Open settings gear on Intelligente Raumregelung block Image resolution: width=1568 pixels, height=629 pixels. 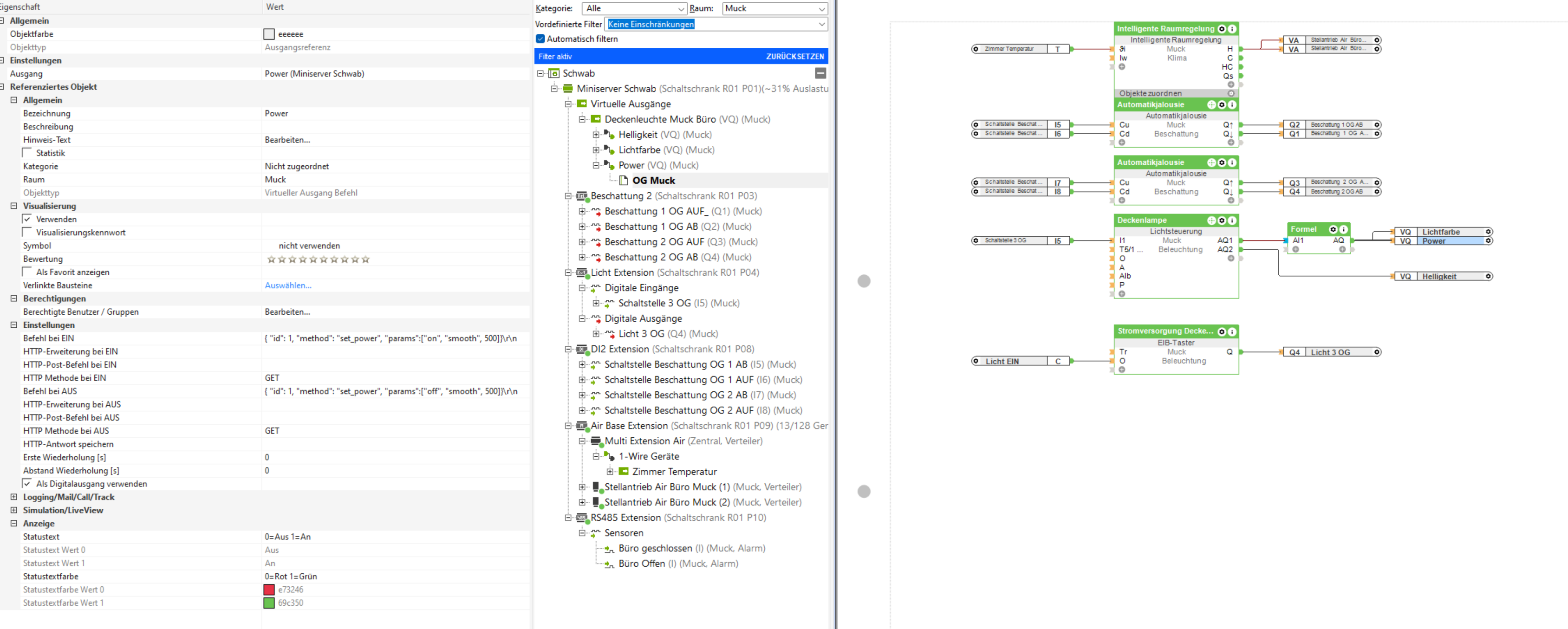pos(1221,29)
